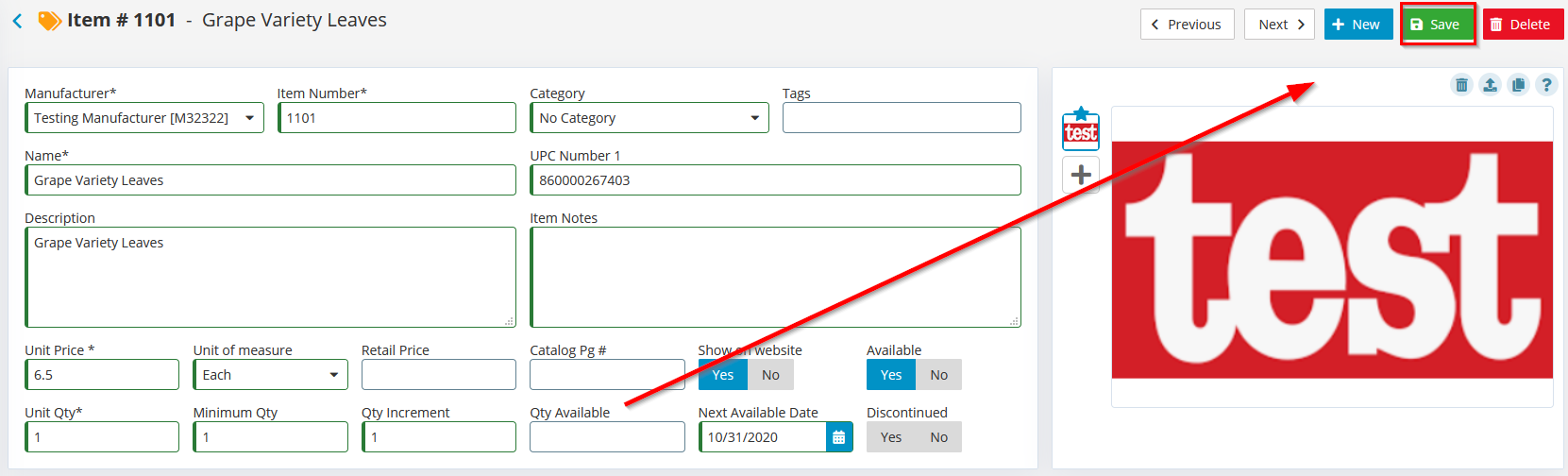1568x476 pixels.
Task: Set Show on website to No
Action: pyautogui.click(x=770, y=375)
